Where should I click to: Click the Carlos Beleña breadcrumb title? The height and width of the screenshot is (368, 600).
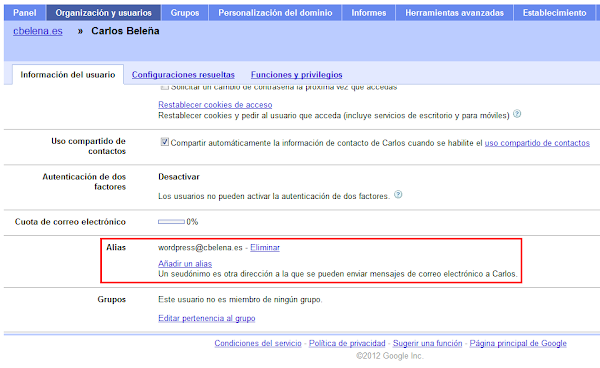pos(125,31)
